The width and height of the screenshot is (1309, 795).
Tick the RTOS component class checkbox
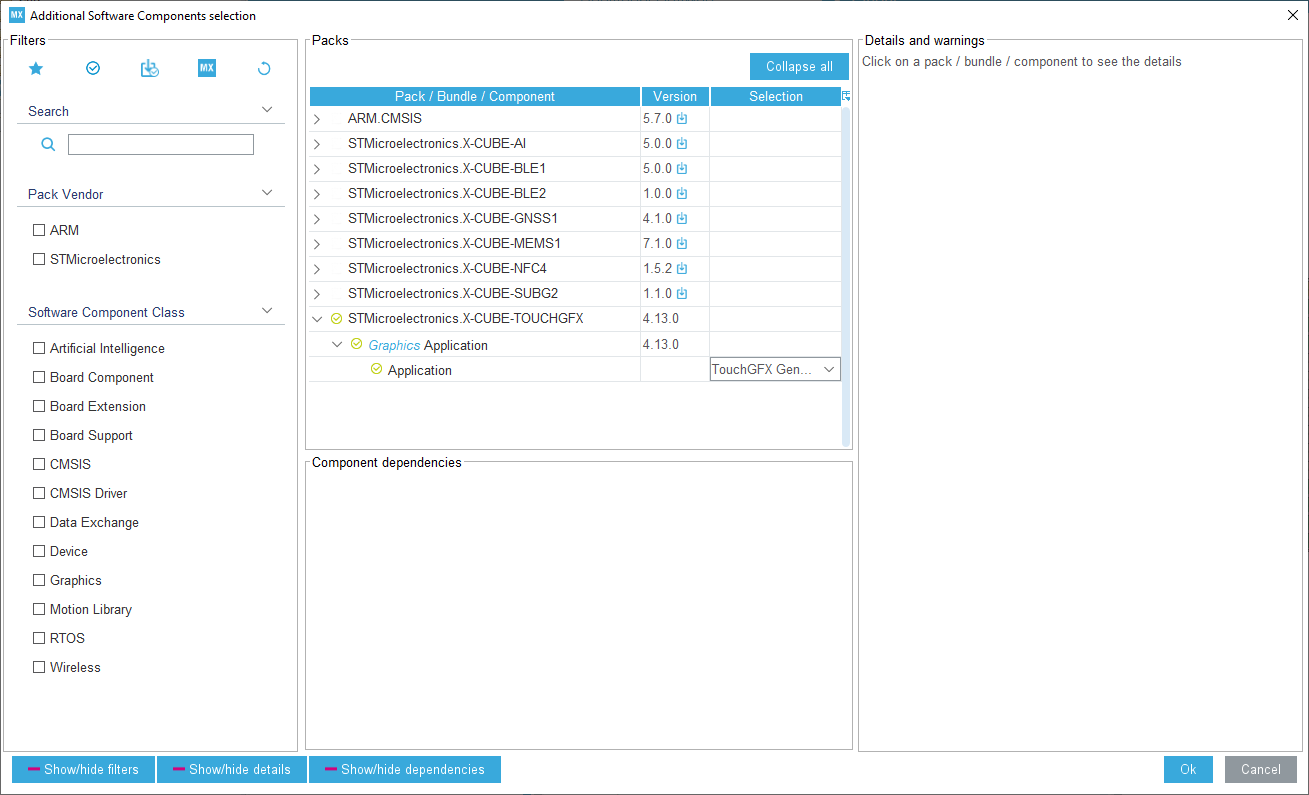click(39, 639)
